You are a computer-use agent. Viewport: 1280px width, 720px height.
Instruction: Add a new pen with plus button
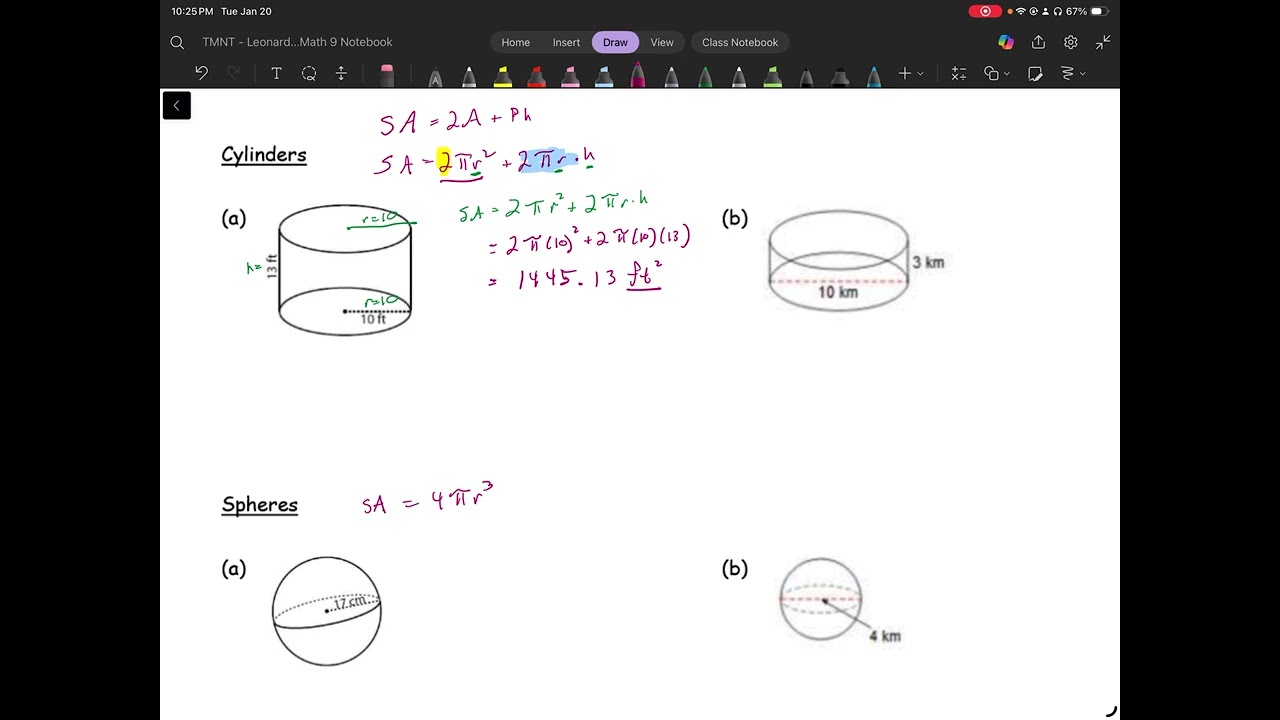[905, 73]
